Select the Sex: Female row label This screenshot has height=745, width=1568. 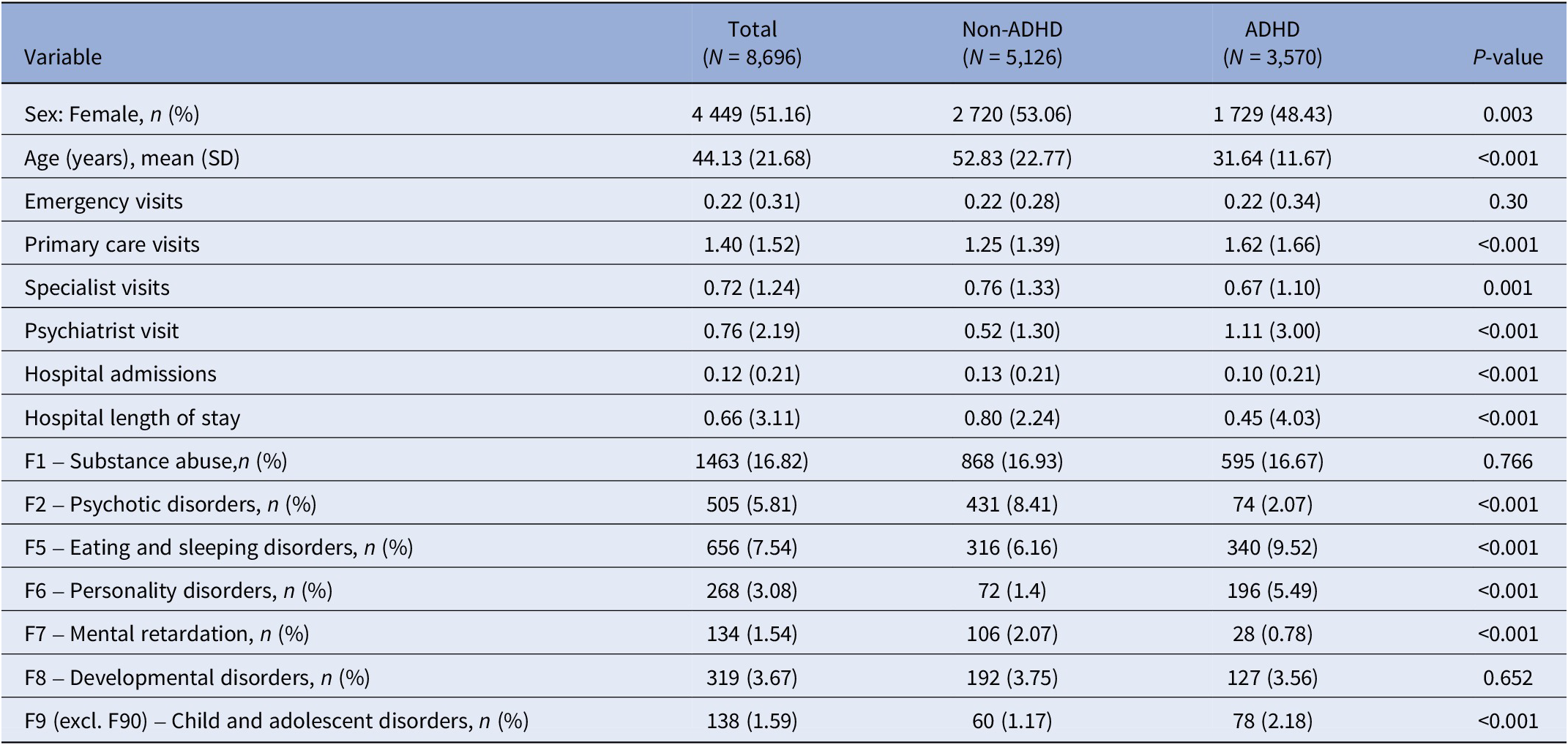coord(112,114)
